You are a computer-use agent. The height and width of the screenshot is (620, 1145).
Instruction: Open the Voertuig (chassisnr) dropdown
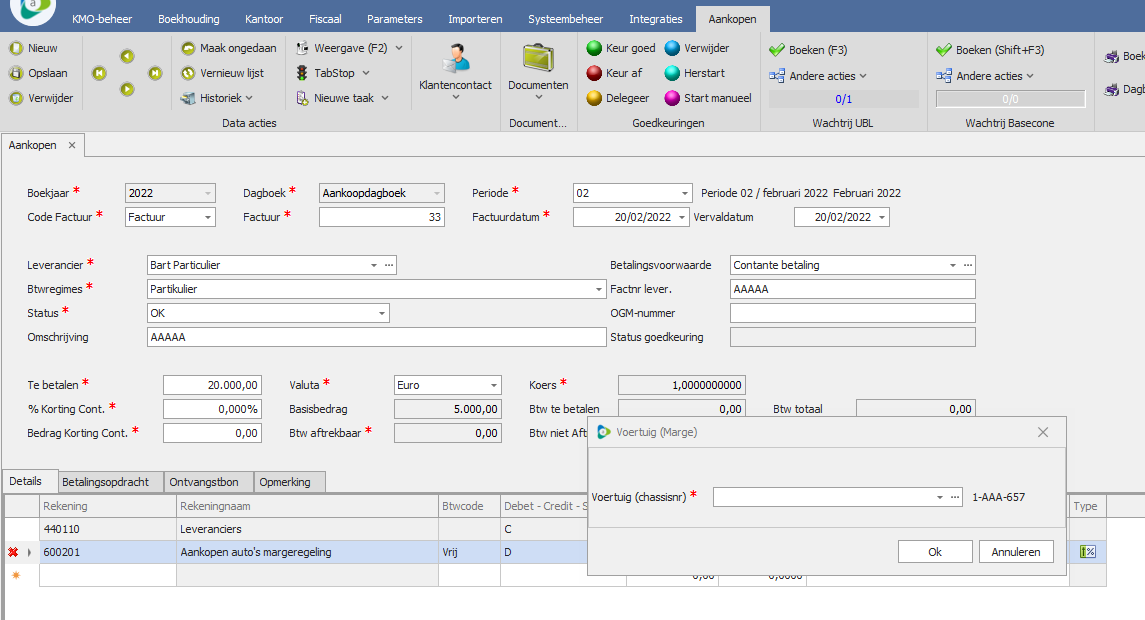click(939, 497)
